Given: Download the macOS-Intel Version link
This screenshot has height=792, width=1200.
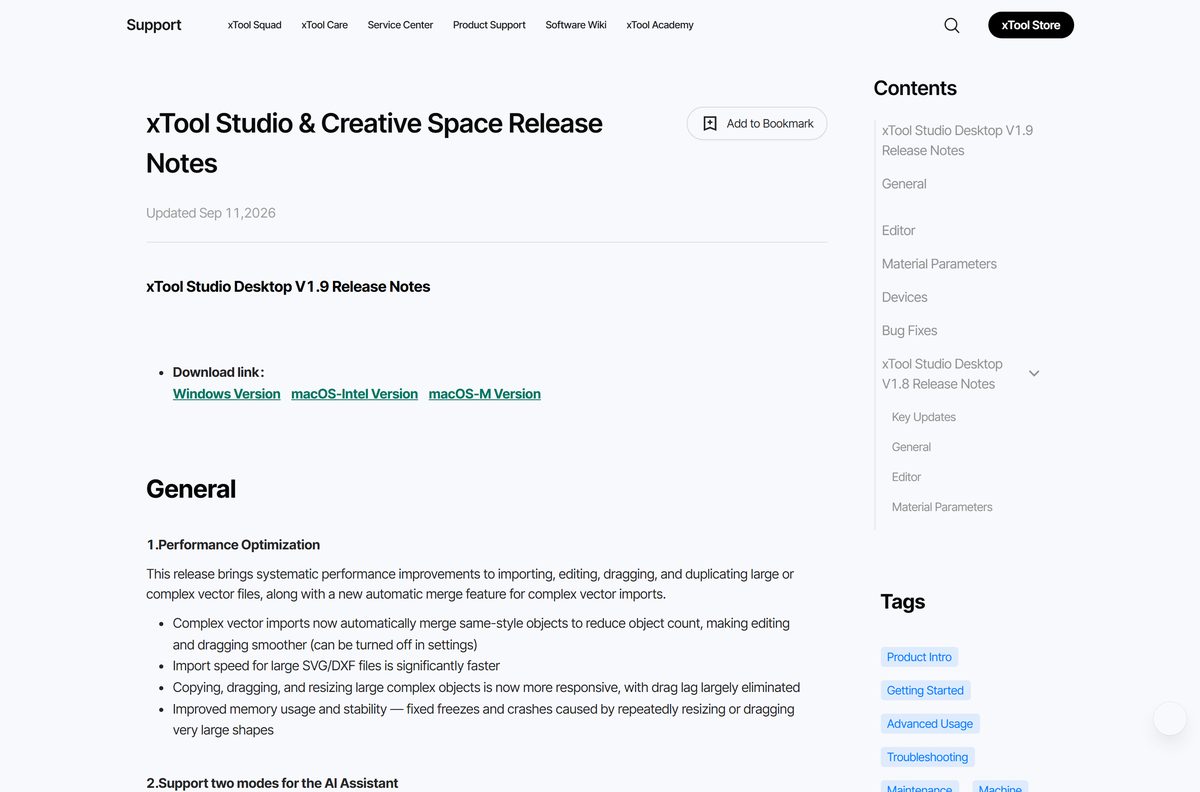Looking at the screenshot, I should 354,394.
